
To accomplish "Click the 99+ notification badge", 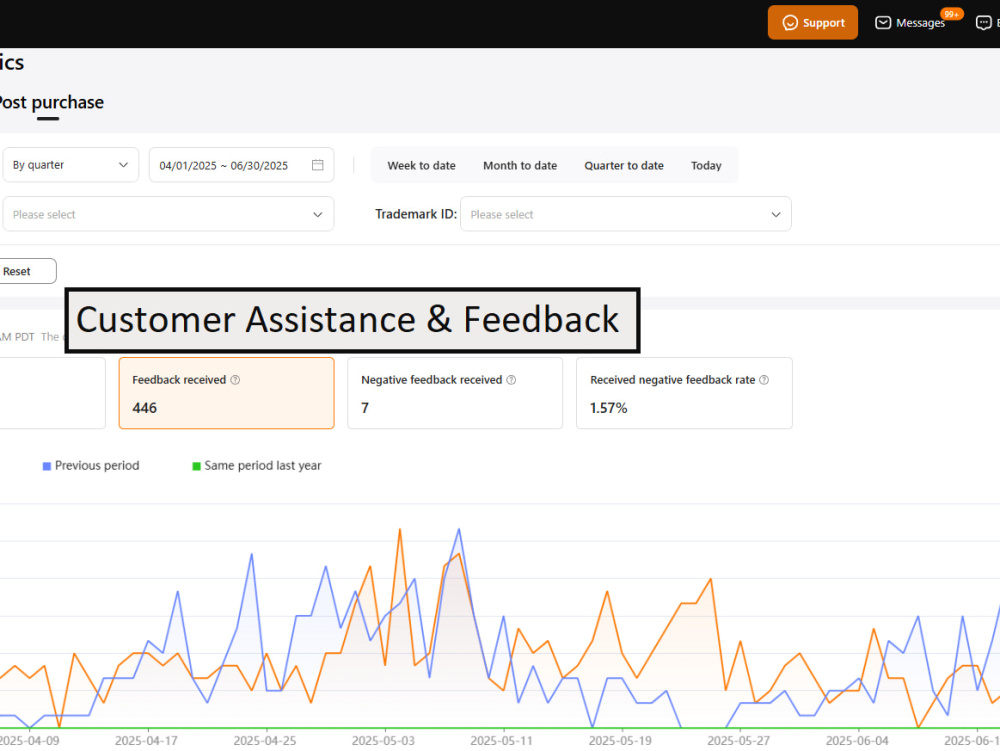I will click(x=952, y=14).
